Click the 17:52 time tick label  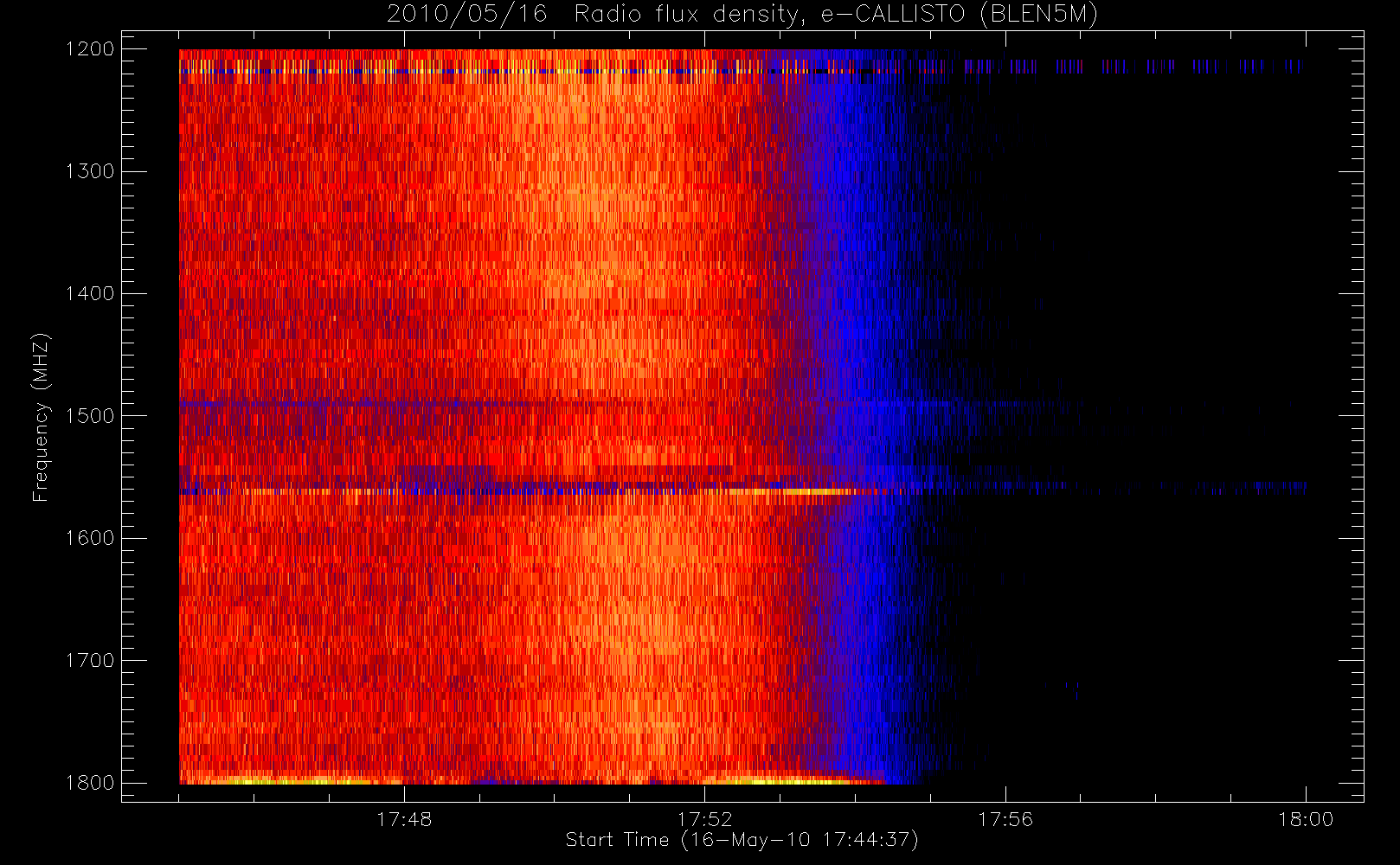click(704, 819)
